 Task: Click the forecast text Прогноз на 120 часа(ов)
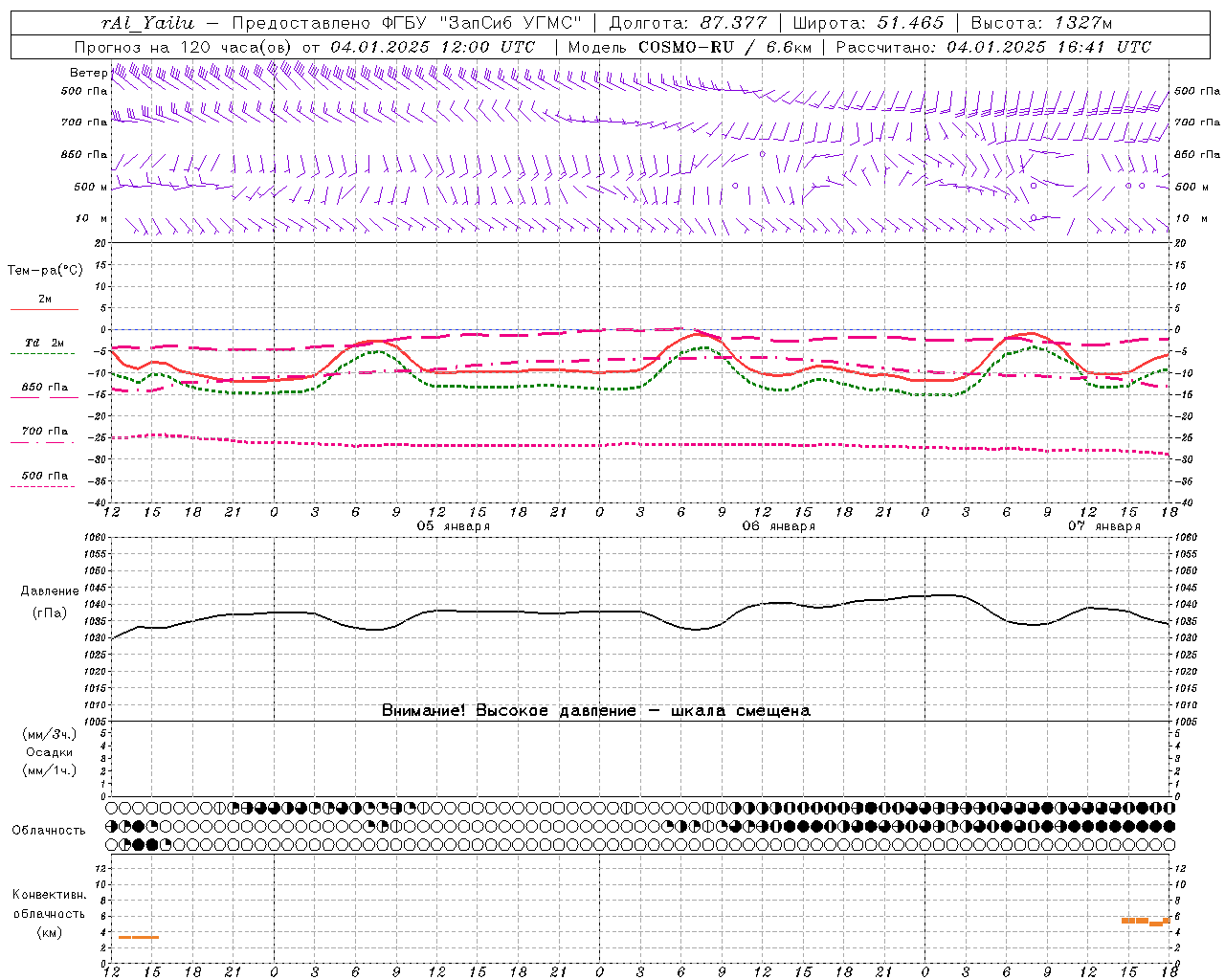tap(184, 47)
